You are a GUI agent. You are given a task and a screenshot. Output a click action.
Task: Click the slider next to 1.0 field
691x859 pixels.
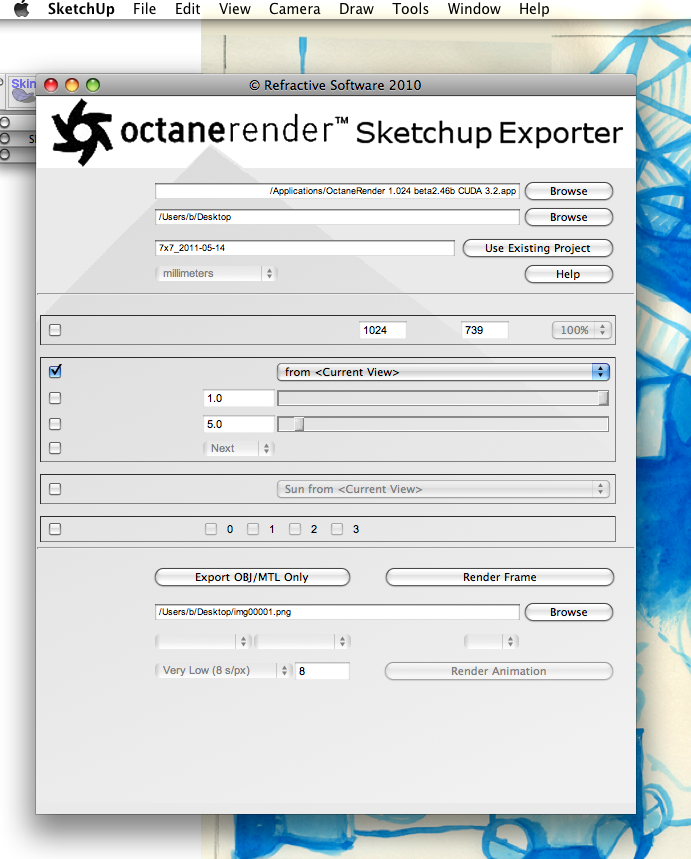tap(443, 398)
